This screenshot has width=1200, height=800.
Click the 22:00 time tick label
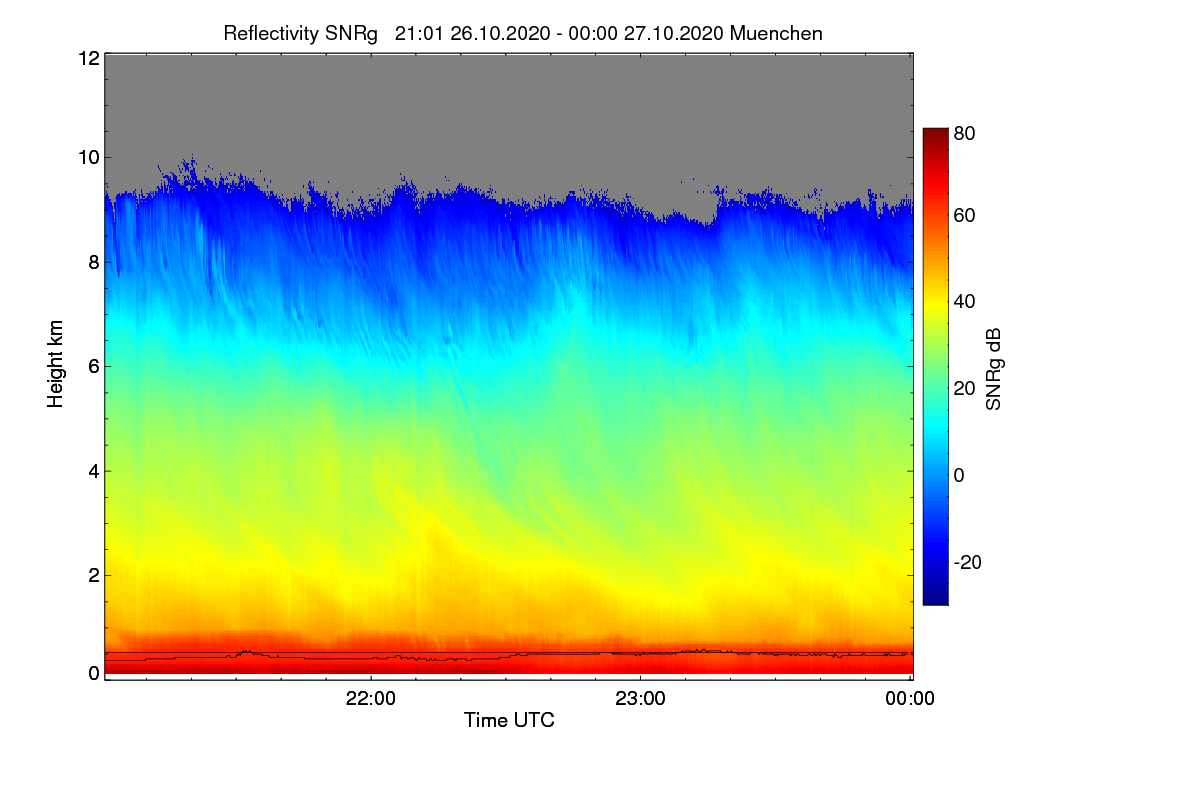tap(370, 699)
